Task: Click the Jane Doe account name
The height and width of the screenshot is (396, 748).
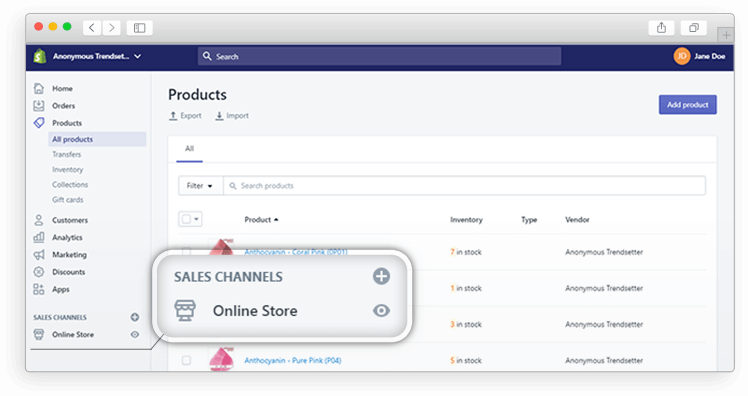Action: (709, 56)
